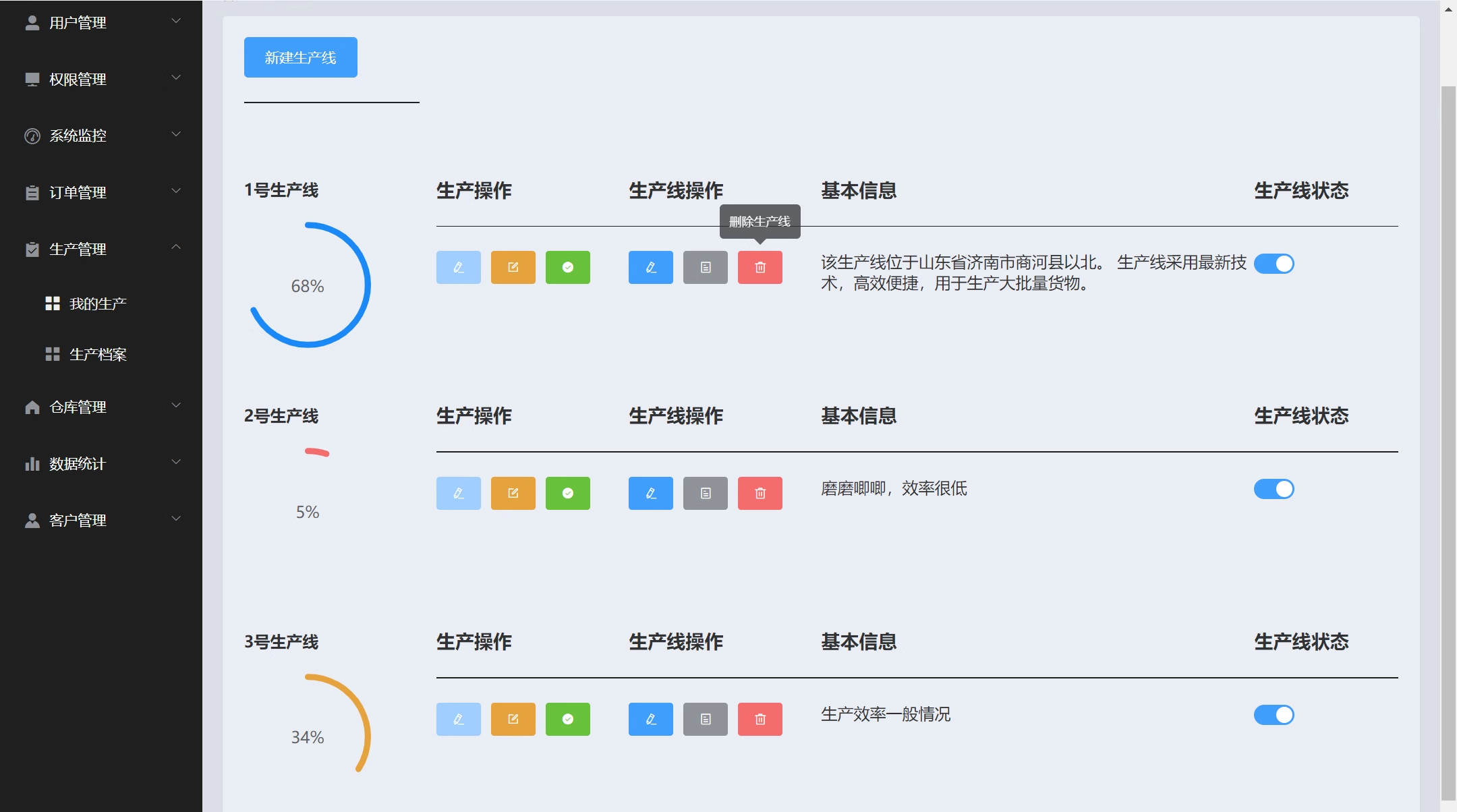Viewport: 1457px width, 812px height.
Task: Select the 生产管理 sidebar label
Action: tap(78, 250)
